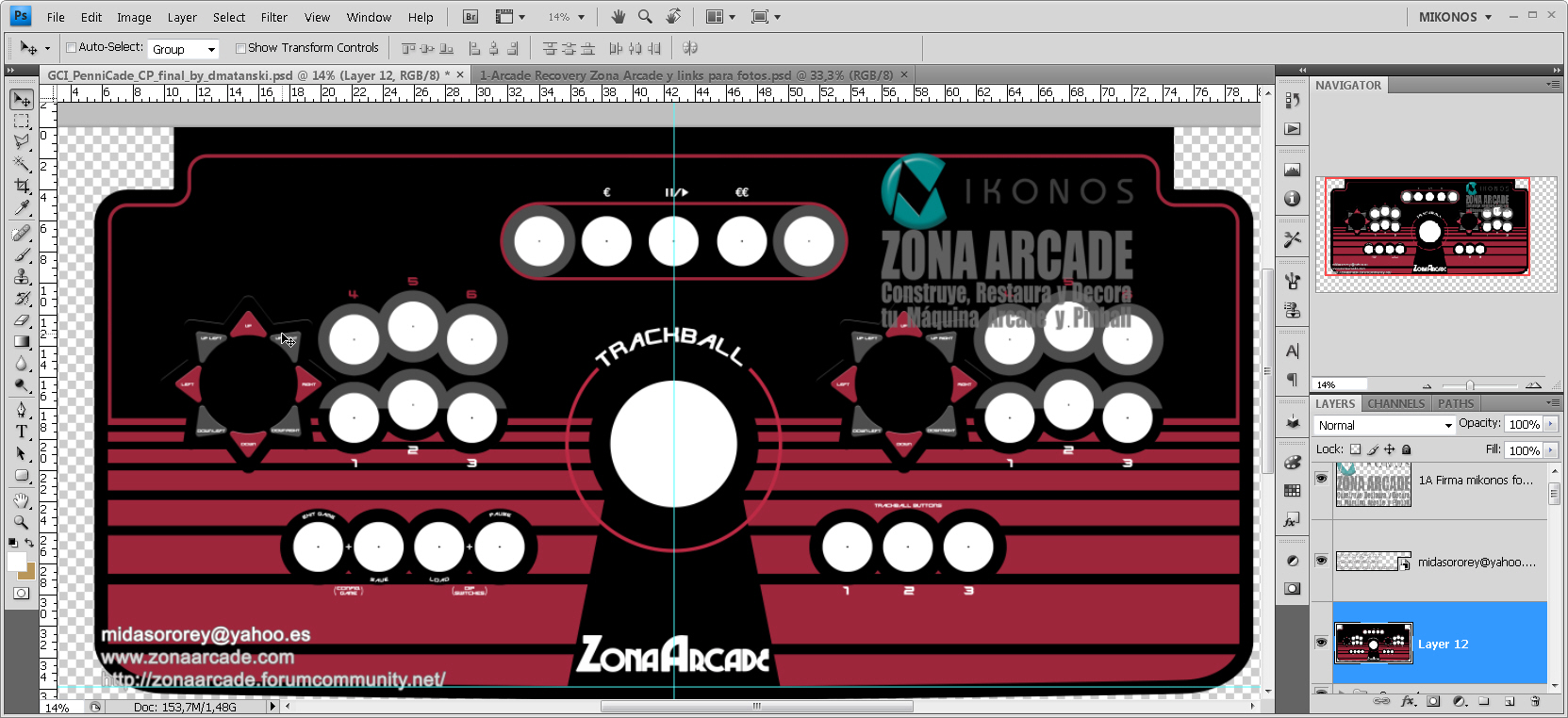This screenshot has width=1568, height=718.
Task: Toggle lock image pixels
Action: click(1373, 449)
